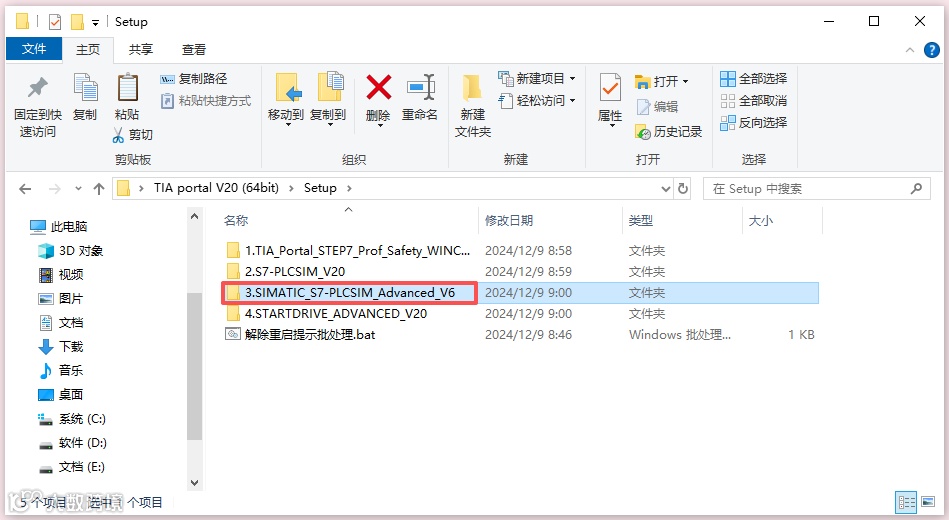The height and width of the screenshot is (520, 949).
Task: Select the 4.STARTDRIVE_ADVANCED_V20 folder
Action: coord(336,314)
